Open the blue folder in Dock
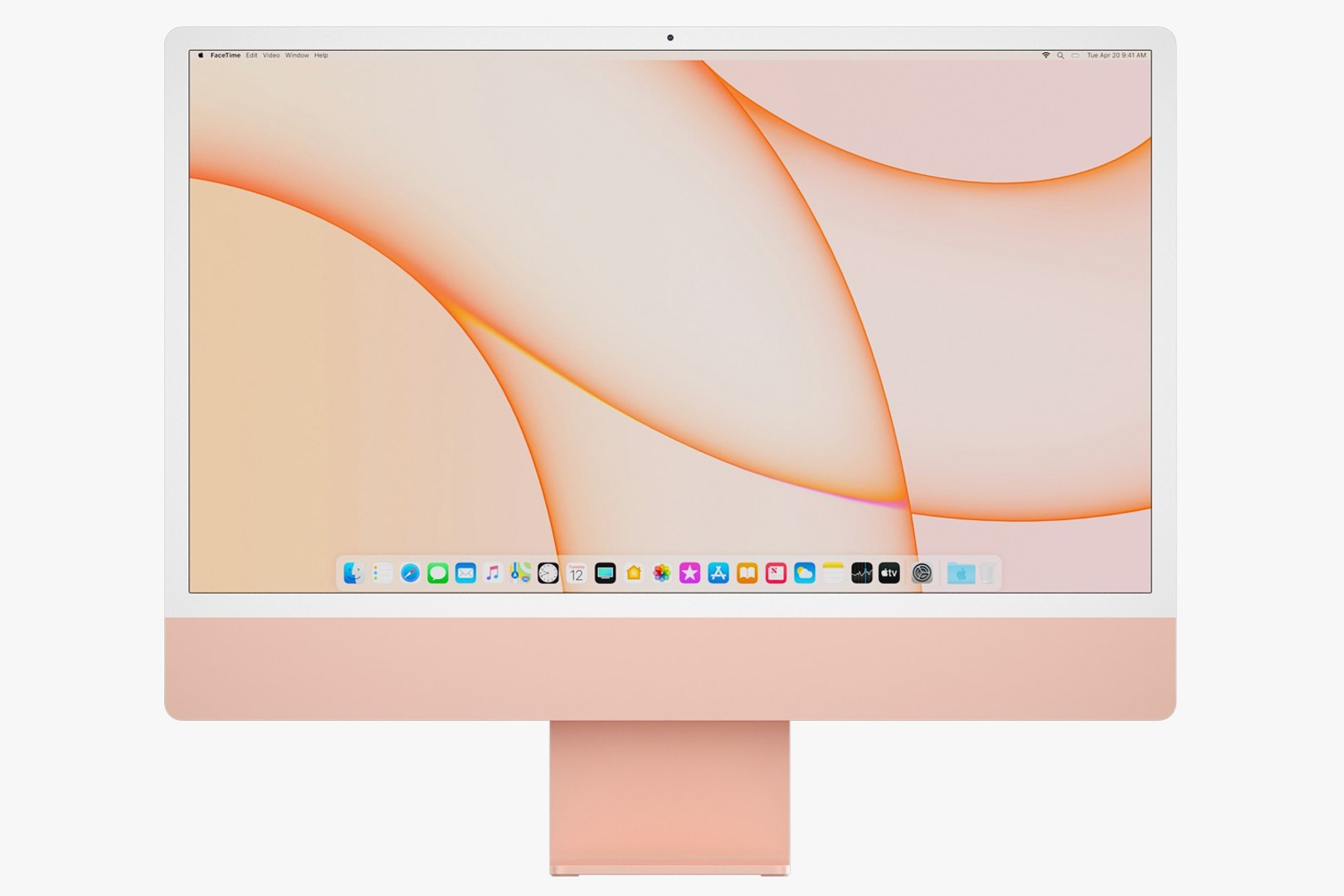 (961, 573)
